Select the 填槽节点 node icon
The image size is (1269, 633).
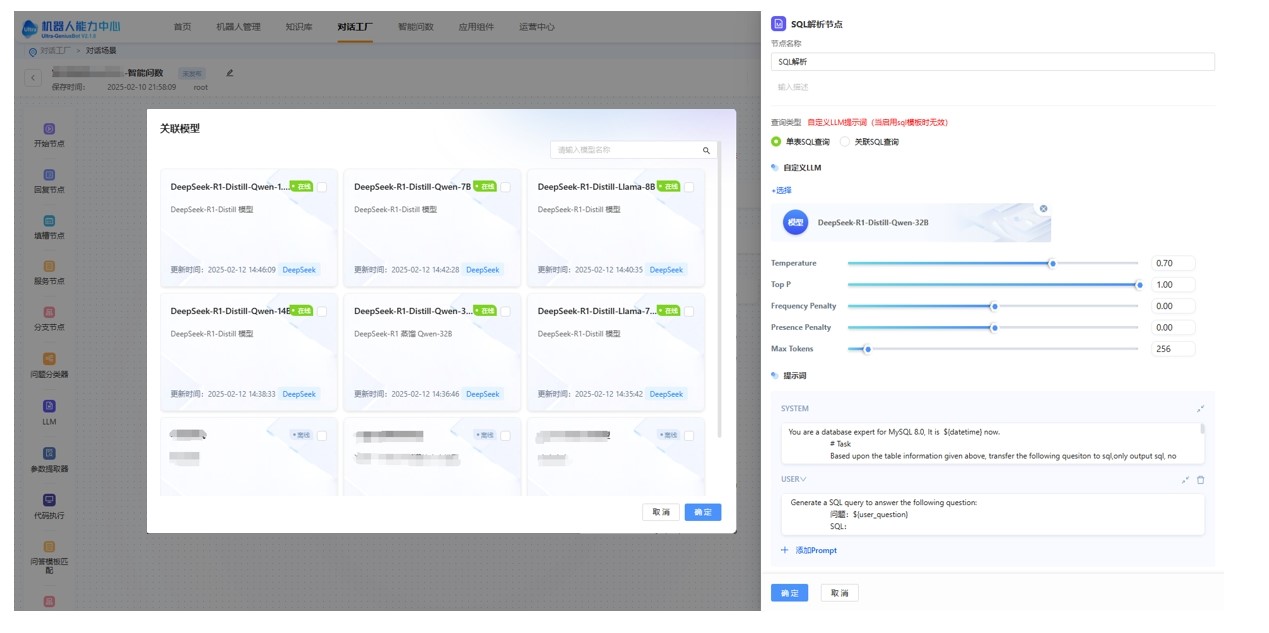click(49, 220)
